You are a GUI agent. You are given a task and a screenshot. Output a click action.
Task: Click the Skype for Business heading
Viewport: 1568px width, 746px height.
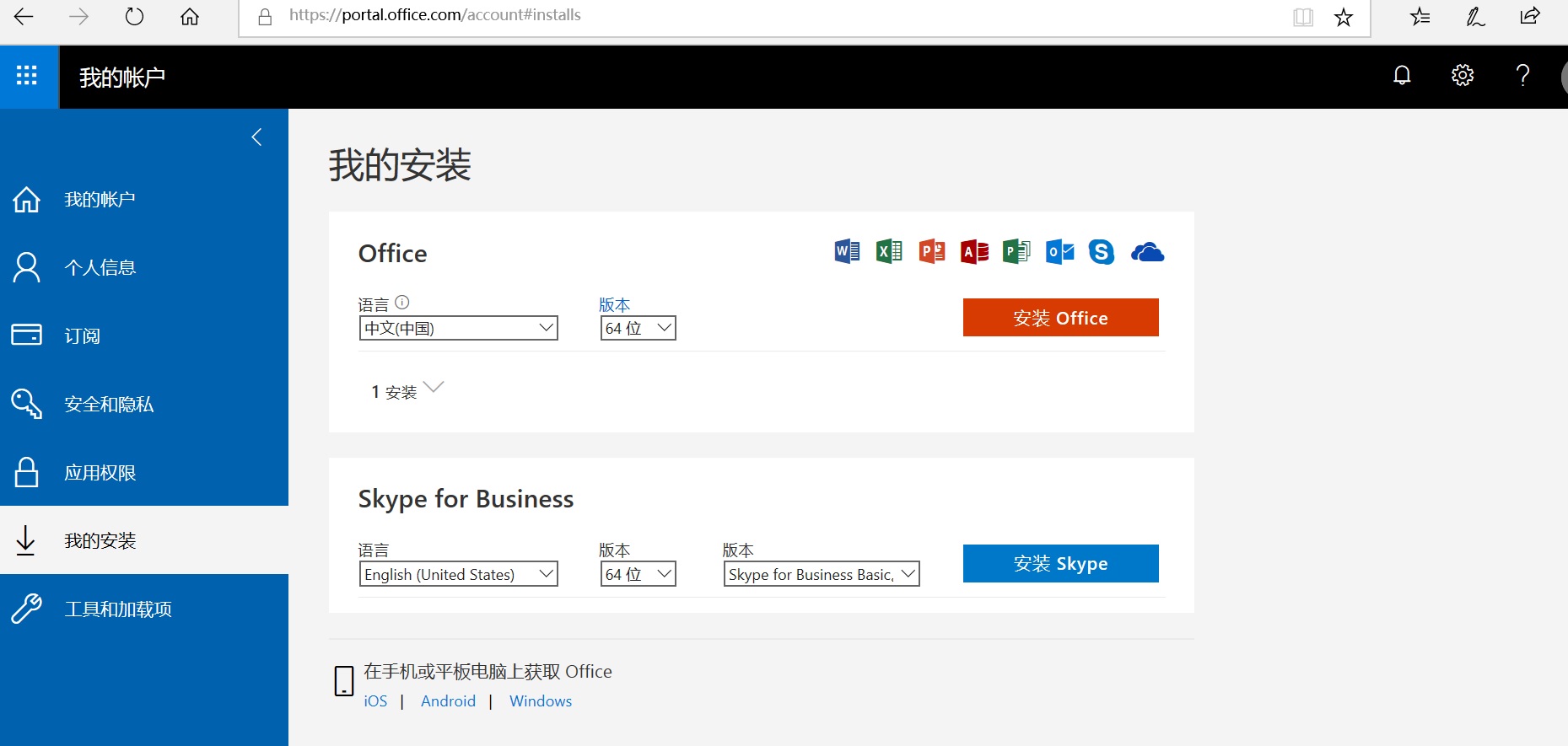tap(466, 499)
